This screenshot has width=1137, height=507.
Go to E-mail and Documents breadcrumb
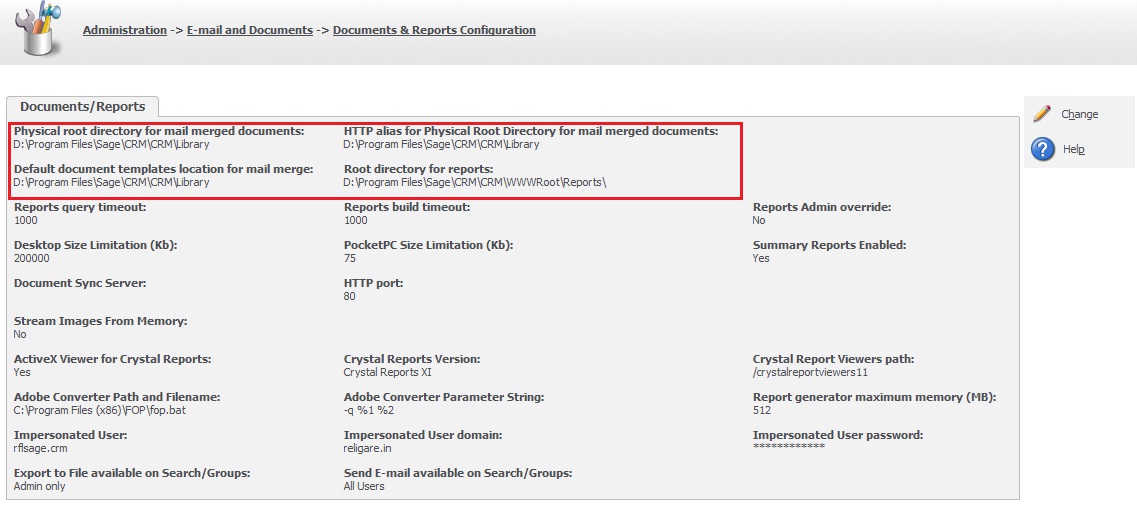click(x=249, y=30)
